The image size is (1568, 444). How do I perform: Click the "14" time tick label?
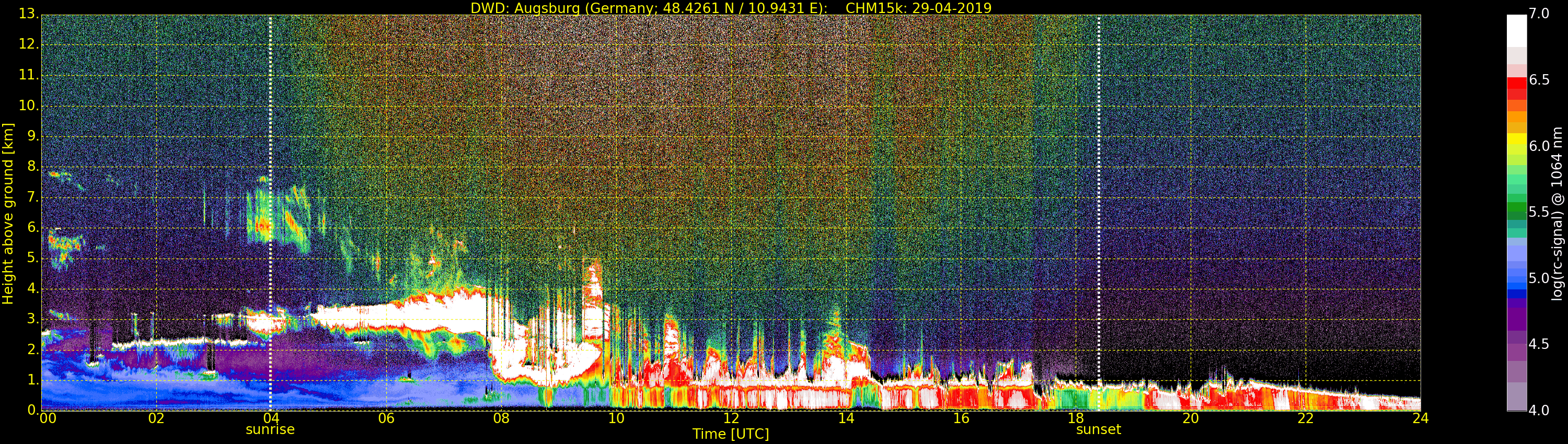(846, 418)
